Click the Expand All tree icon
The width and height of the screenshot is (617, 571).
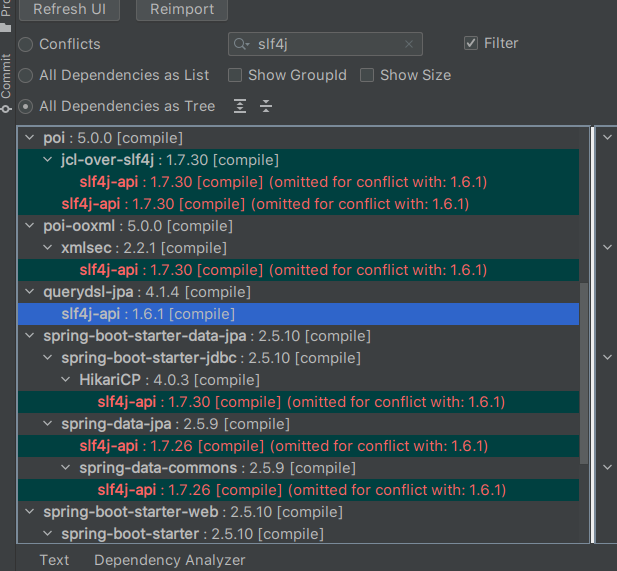[240, 106]
